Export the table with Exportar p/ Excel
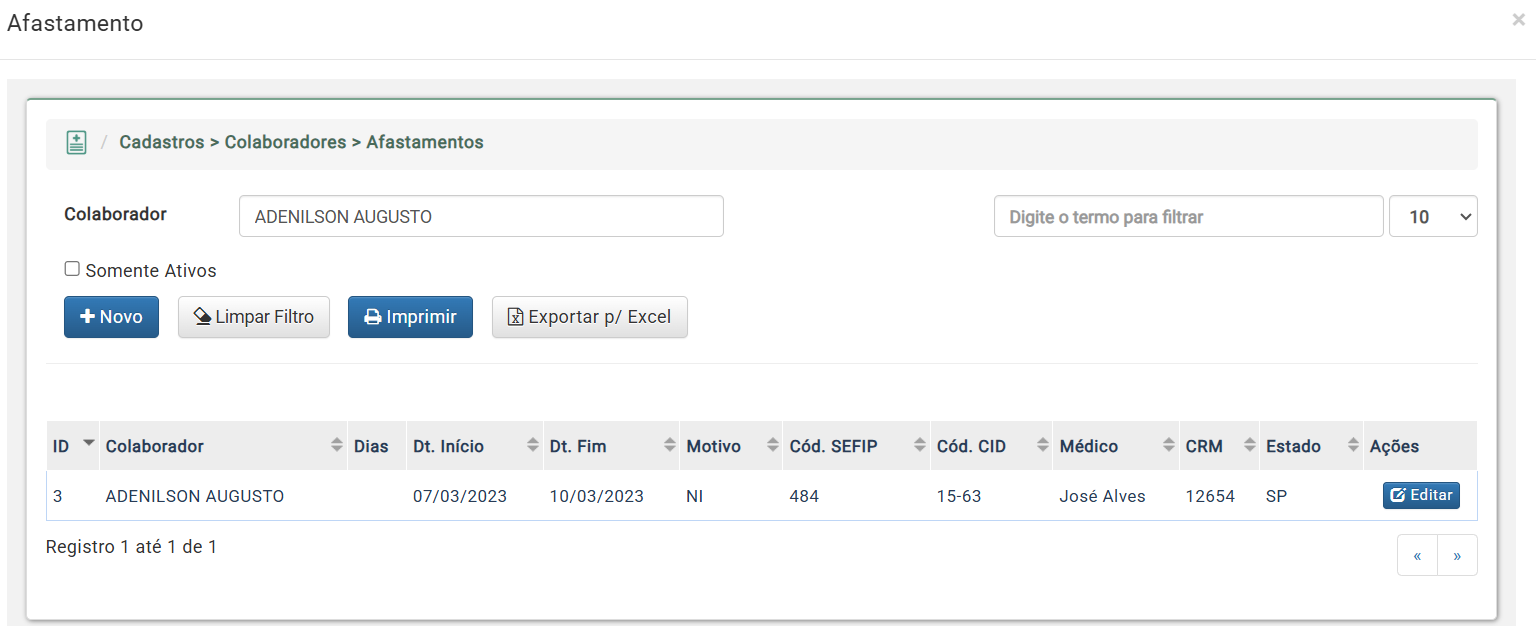This screenshot has width=1536, height=626. [590, 317]
